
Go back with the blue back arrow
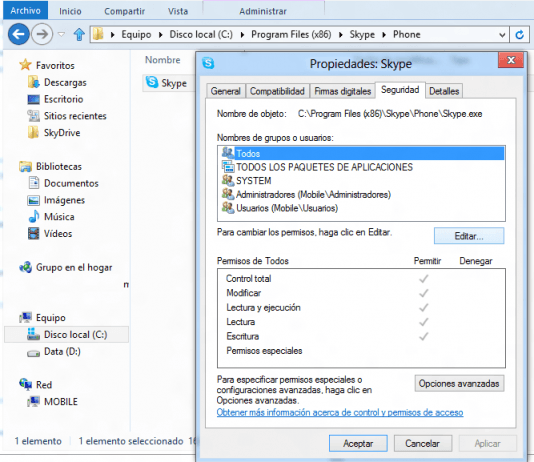pyautogui.click(x=18, y=34)
